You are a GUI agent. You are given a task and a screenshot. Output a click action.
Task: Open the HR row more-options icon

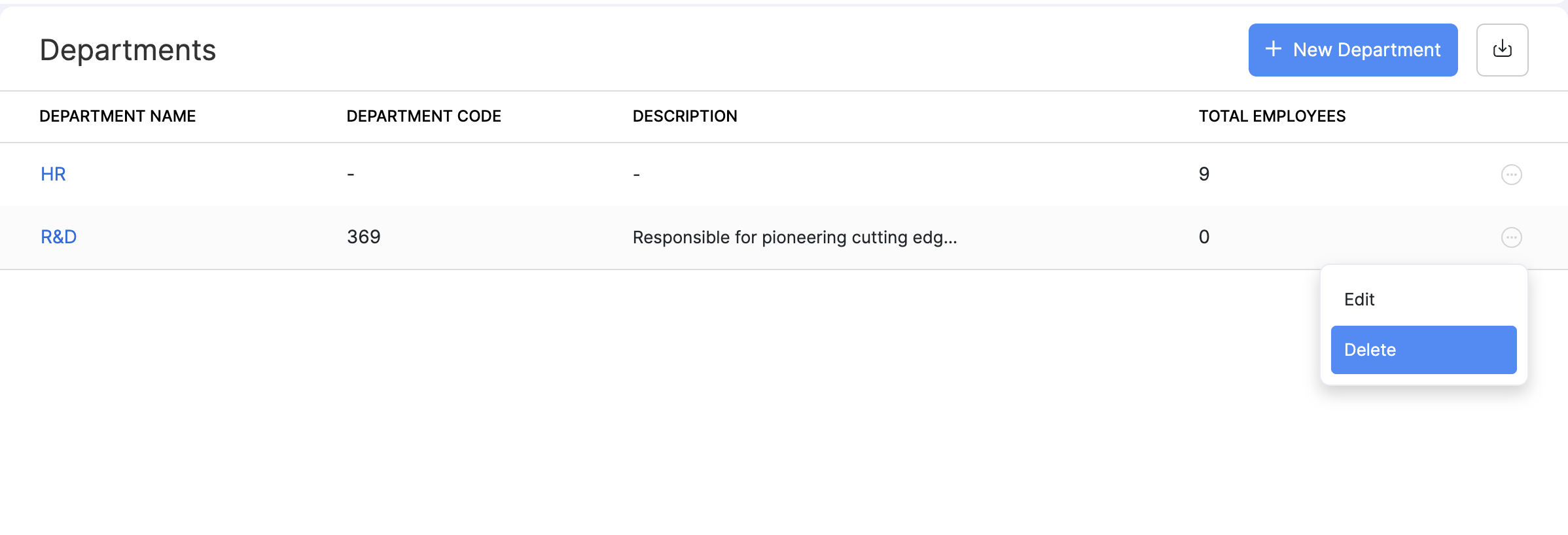point(1511,175)
